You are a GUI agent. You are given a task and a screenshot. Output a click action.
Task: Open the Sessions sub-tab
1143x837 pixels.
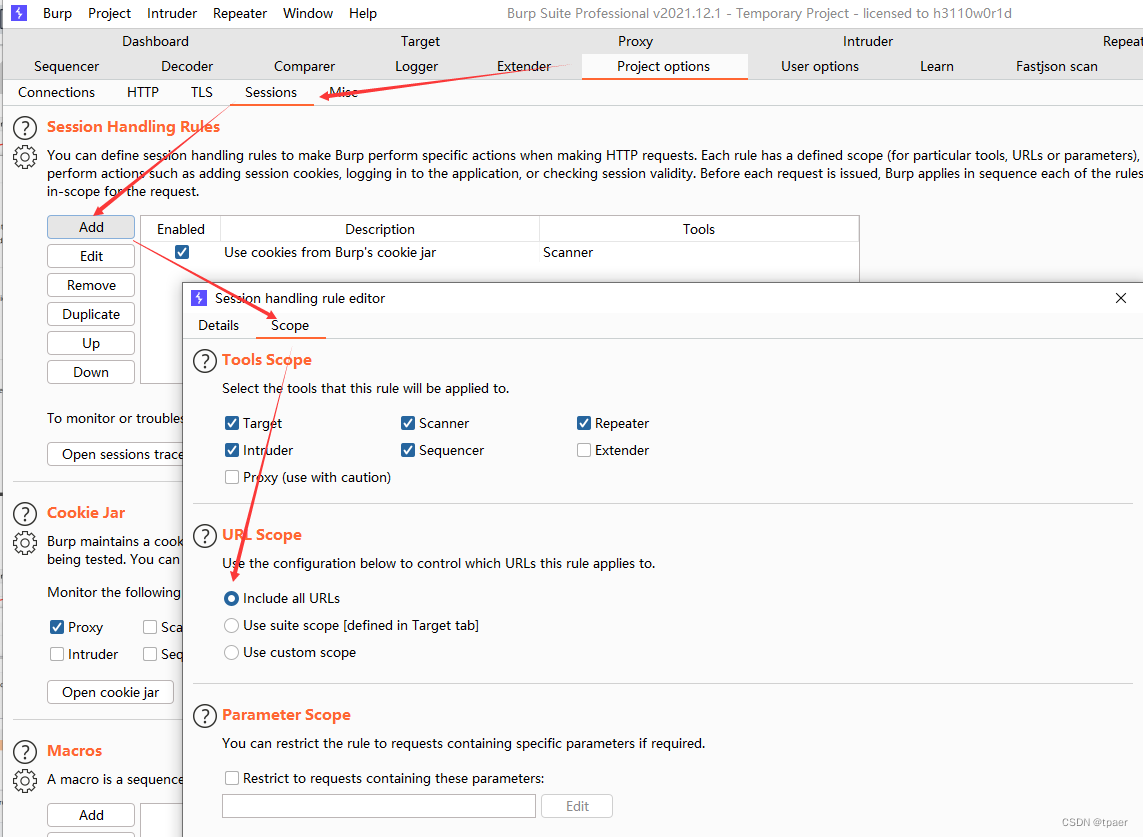271,93
